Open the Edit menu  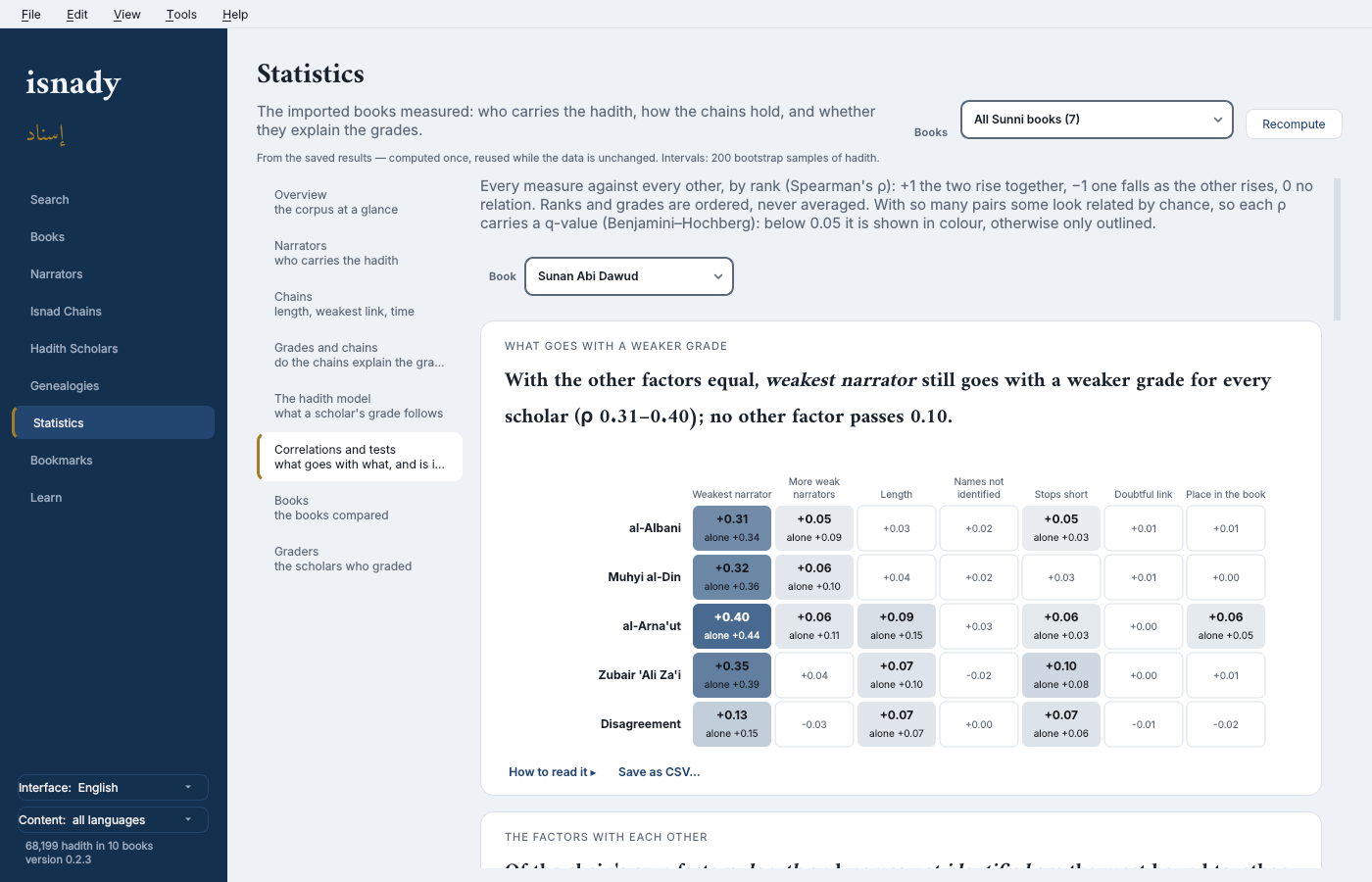point(77,15)
